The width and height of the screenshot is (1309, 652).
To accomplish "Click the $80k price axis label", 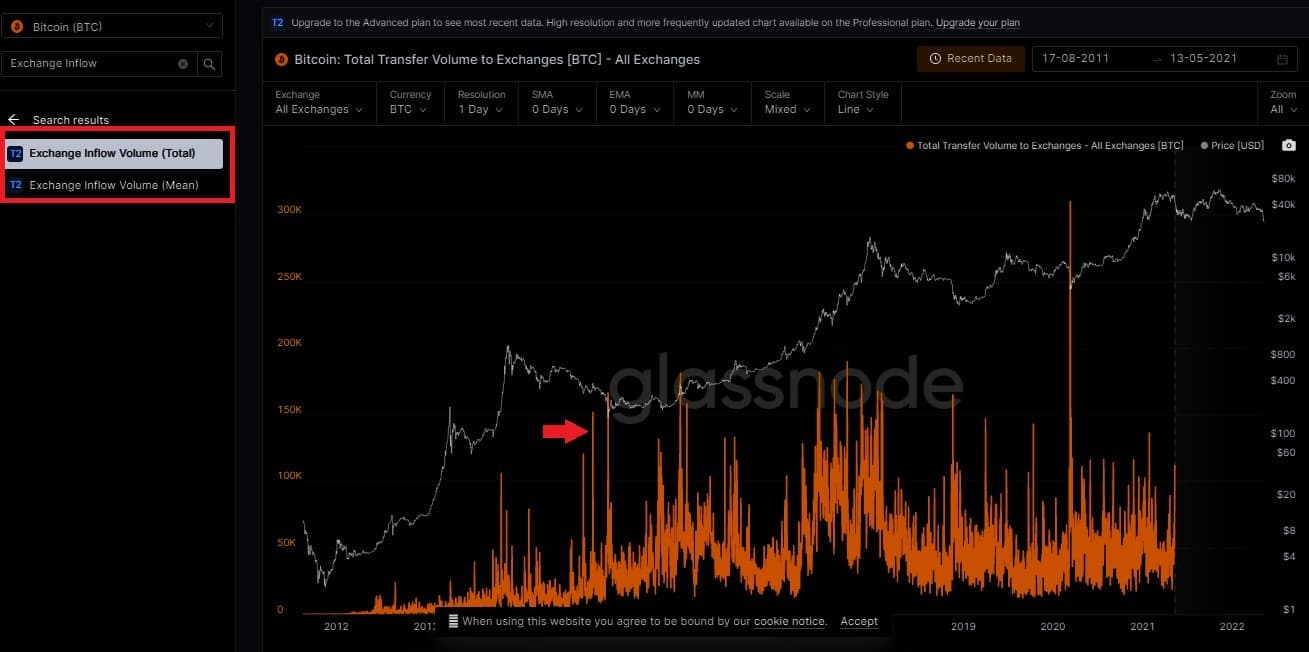I will point(1283,179).
